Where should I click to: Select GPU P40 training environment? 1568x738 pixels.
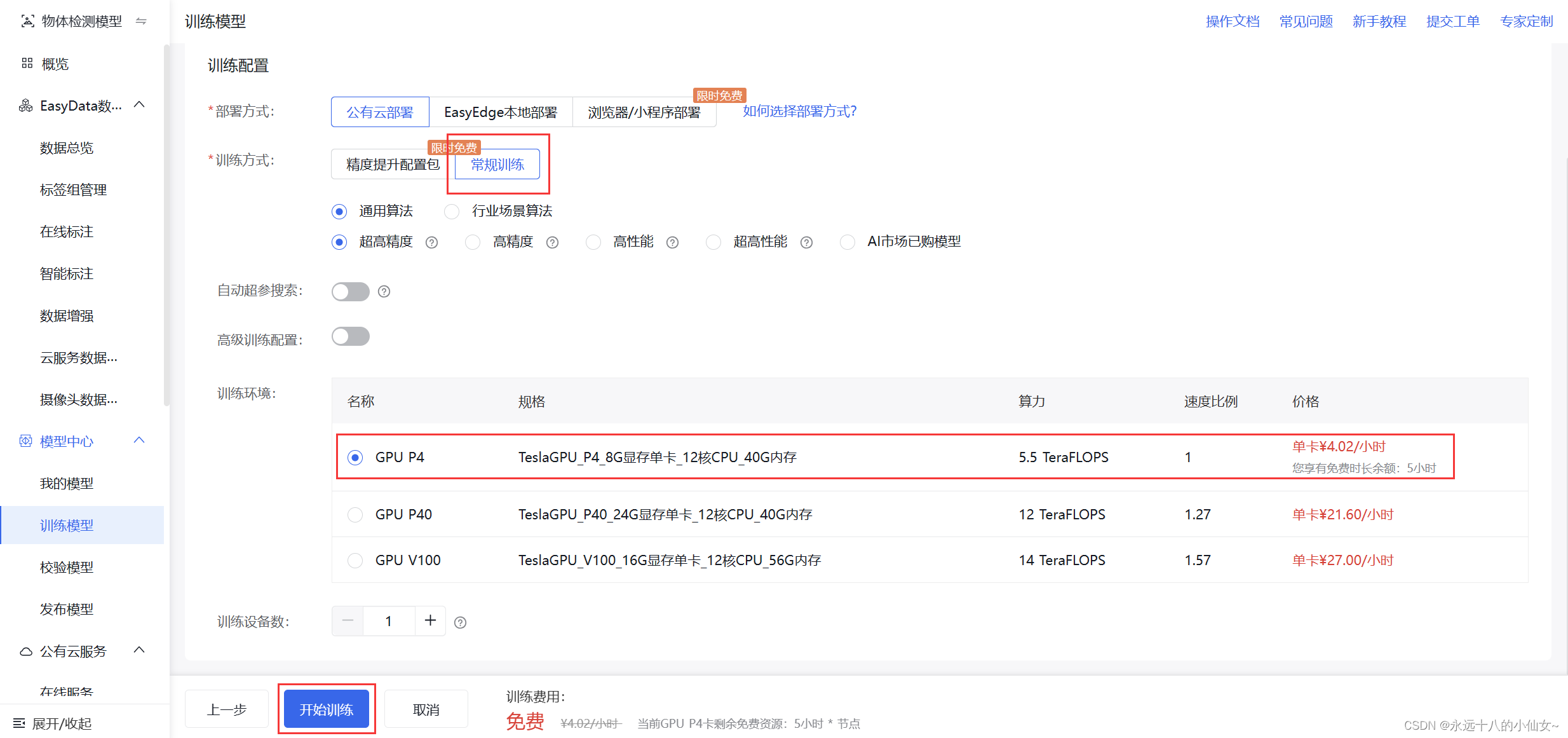click(355, 514)
